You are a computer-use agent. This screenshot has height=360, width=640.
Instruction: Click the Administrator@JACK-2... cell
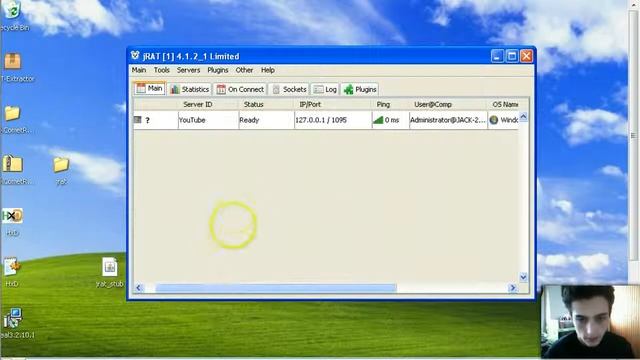click(448, 120)
